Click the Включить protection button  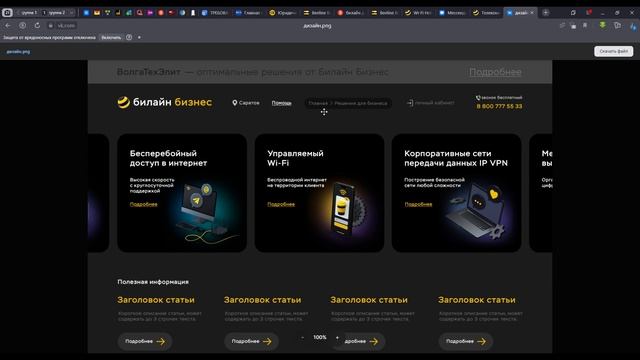pyautogui.click(x=111, y=37)
